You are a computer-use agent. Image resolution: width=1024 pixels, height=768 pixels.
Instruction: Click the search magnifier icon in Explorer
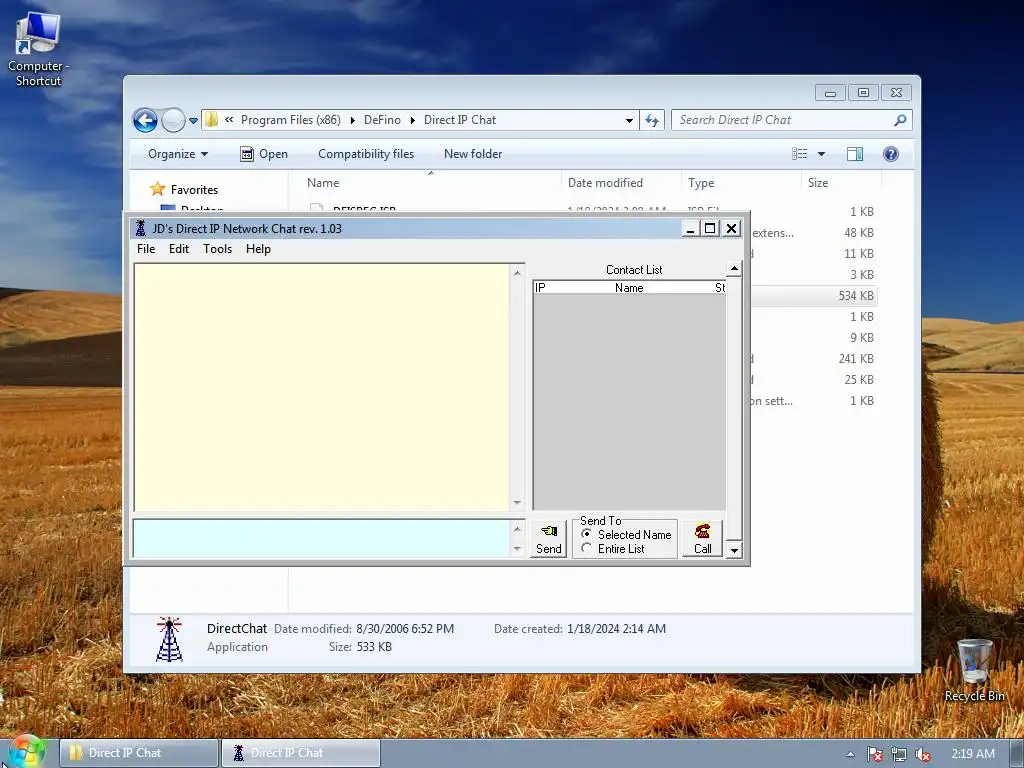pyautogui.click(x=900, y=120)
